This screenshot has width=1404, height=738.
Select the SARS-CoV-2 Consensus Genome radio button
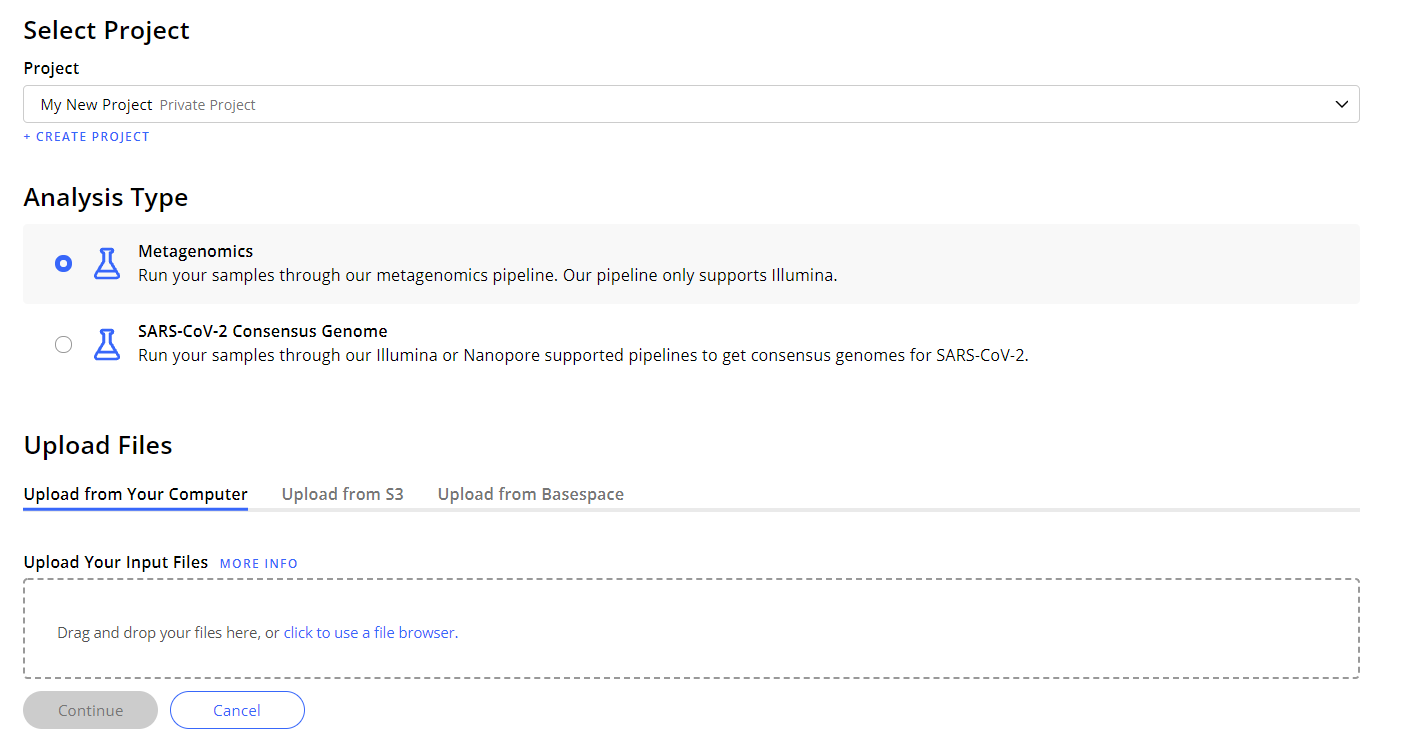63,344
